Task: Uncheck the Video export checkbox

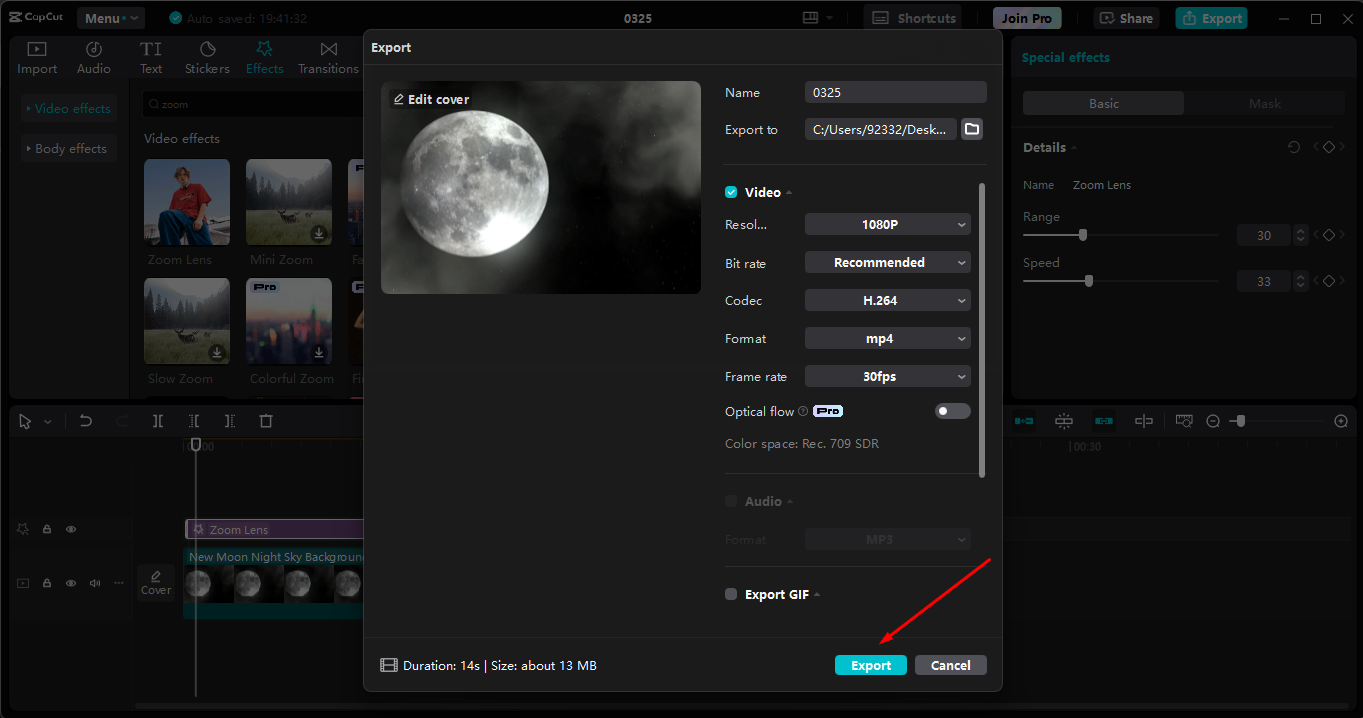Action: [730, 191]
